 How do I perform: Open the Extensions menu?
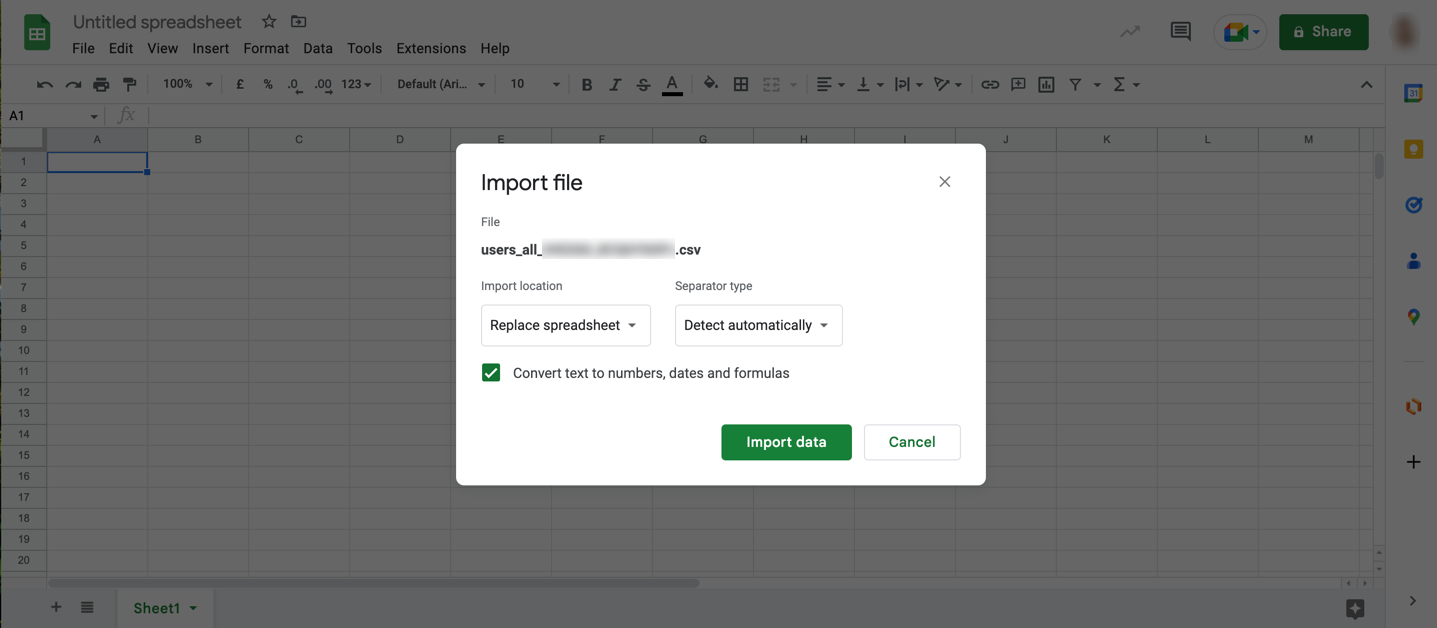pyautogui.click(x=431, y=48)
